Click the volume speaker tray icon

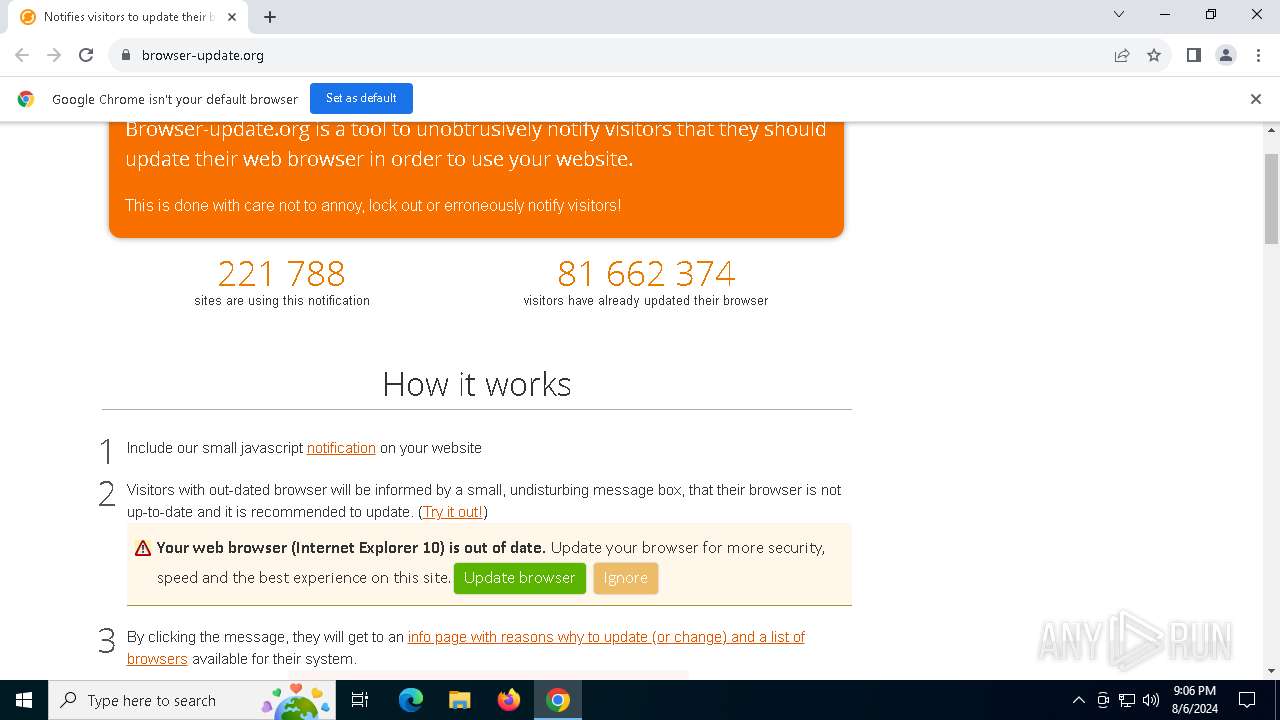1151,700
